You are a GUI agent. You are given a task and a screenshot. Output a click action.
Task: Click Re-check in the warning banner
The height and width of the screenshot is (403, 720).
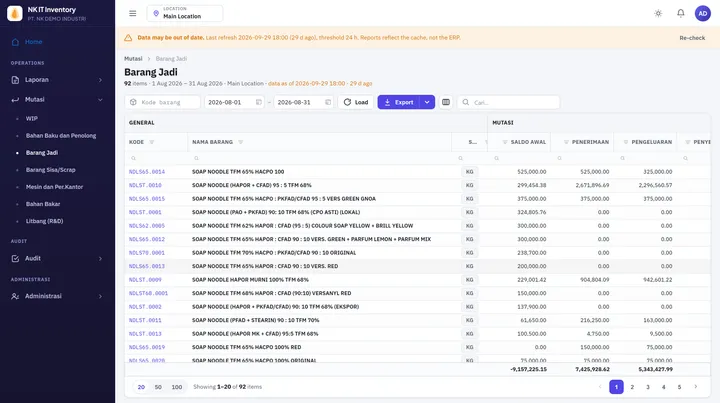pyautogui.click(x=692, y=38)
